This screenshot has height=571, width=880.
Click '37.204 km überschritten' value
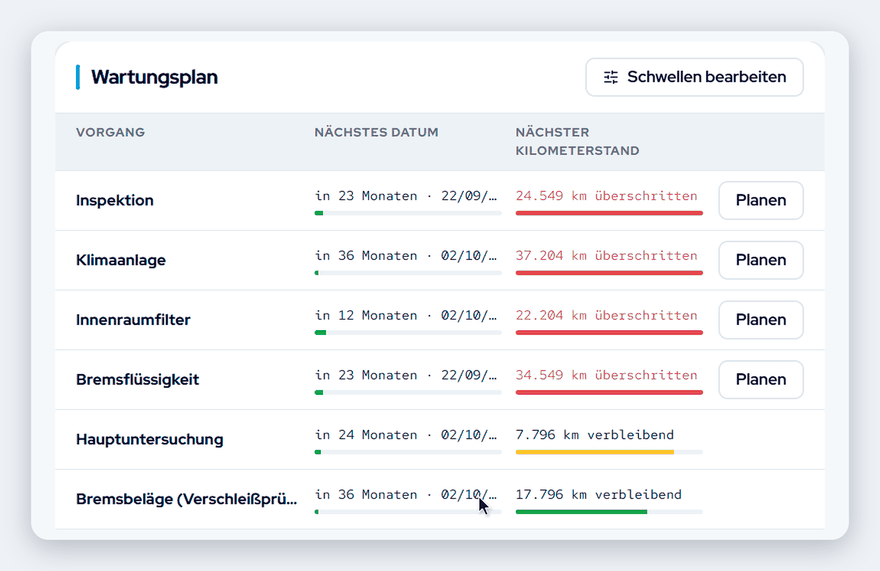[x=607, y=256]
